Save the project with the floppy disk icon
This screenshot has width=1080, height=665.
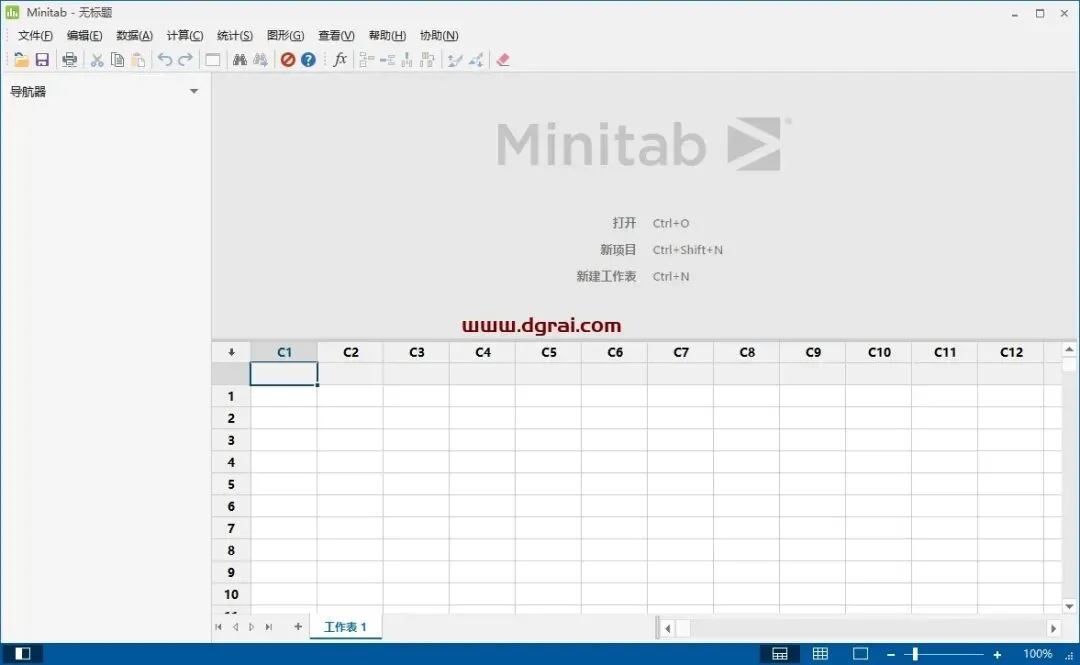(42, 60)
